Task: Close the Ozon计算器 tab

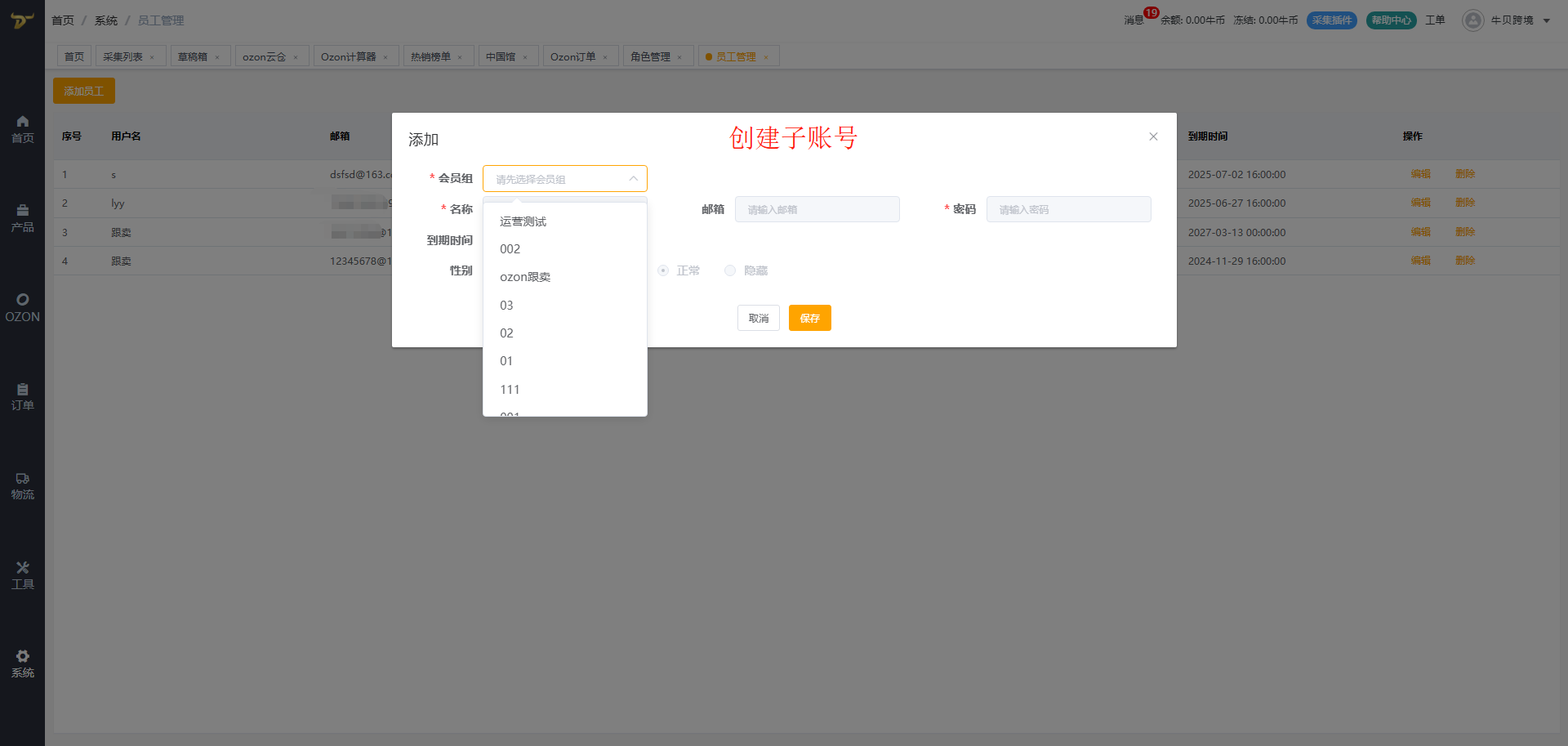Action: (385, 57)
